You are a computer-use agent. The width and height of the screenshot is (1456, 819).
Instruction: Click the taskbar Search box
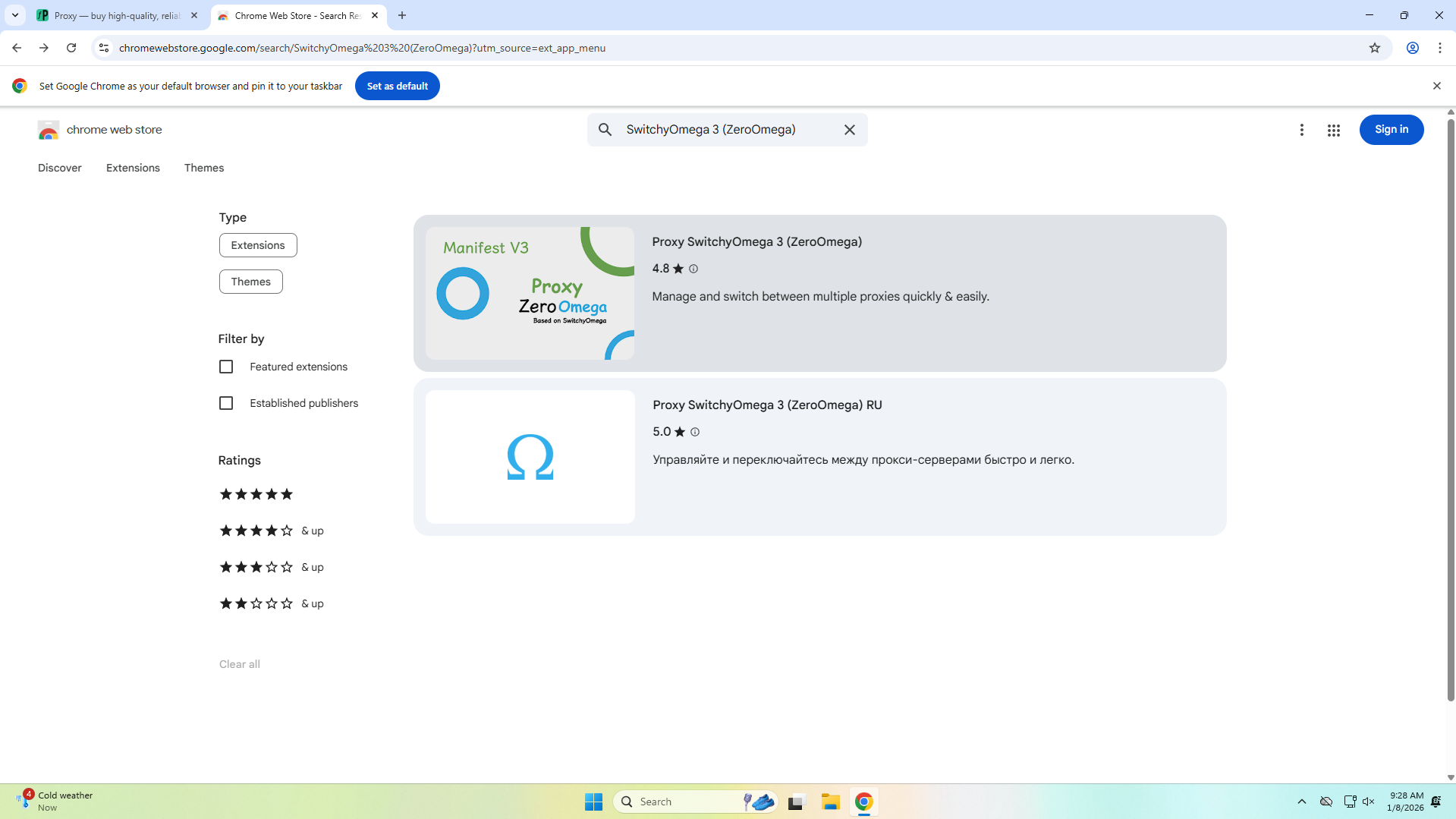point(695,802)
